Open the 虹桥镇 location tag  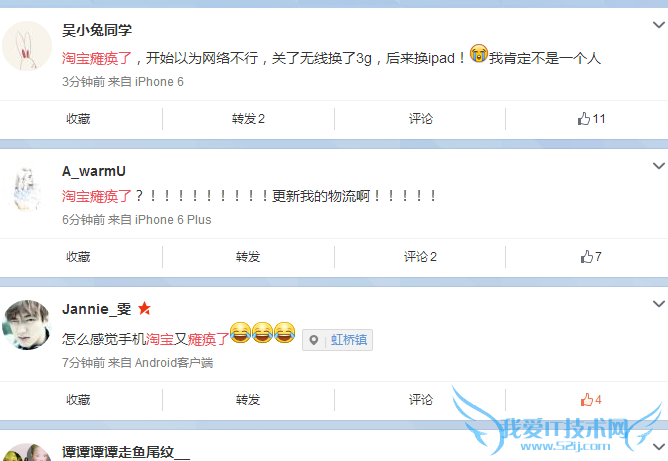click(337, 340)
